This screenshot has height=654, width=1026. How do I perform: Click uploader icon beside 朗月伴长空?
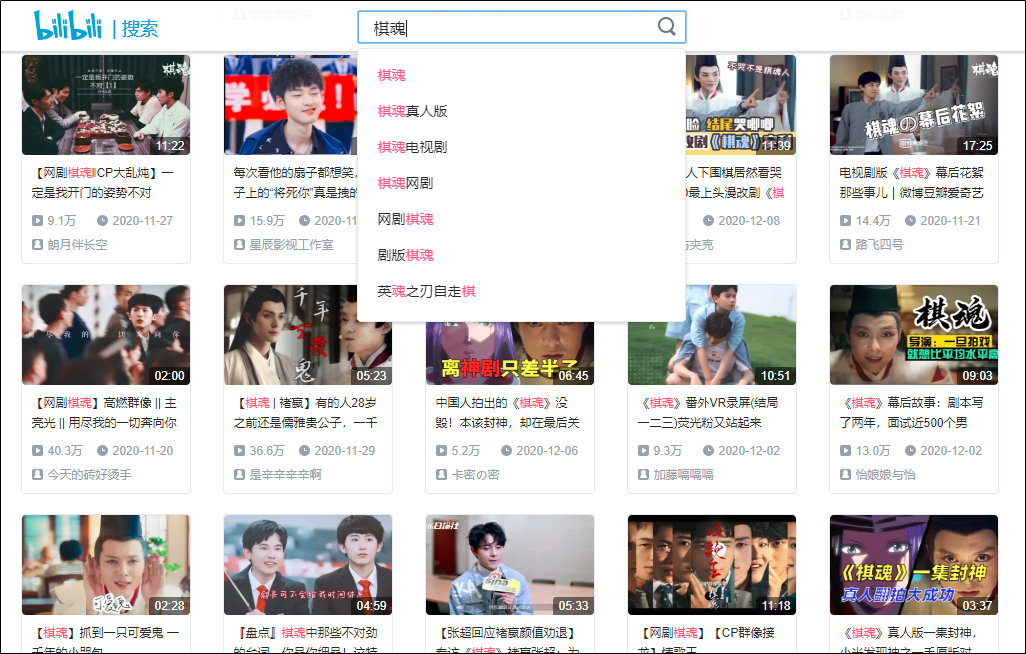point(37,245)
